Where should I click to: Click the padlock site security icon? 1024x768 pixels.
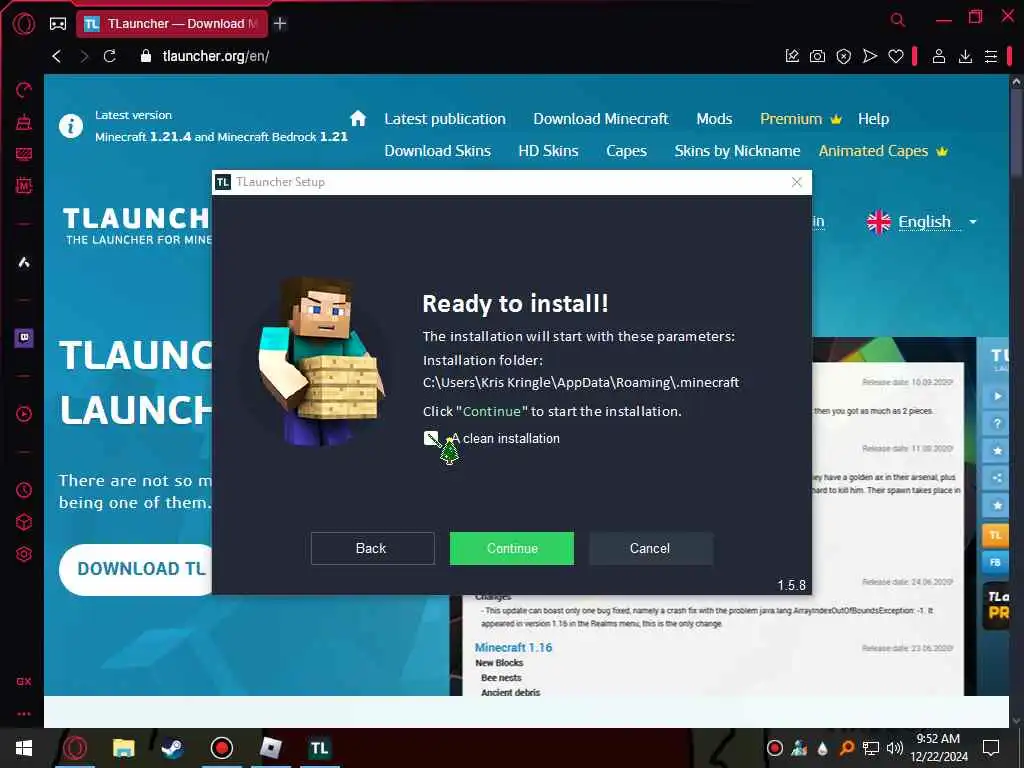(x=146, y=56)
